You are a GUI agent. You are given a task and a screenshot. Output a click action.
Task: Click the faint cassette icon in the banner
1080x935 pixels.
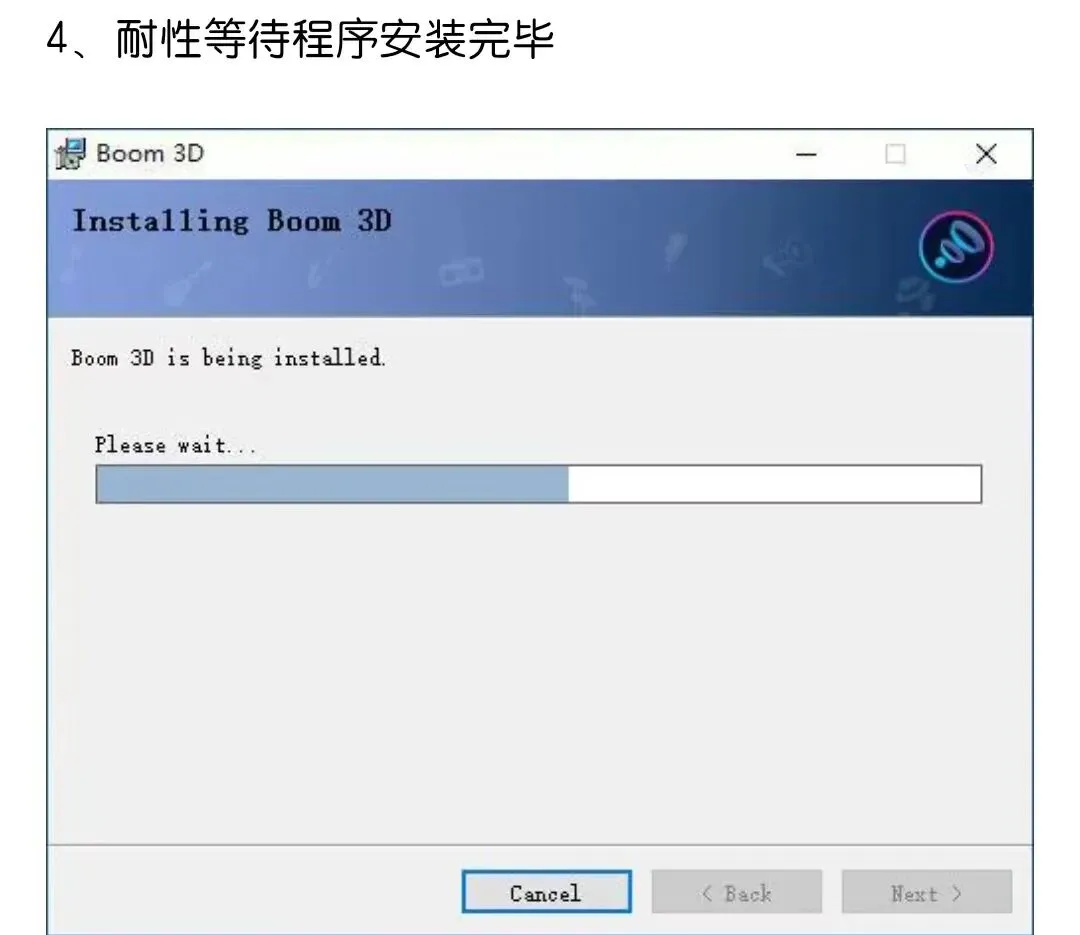[x=461, y=271]
